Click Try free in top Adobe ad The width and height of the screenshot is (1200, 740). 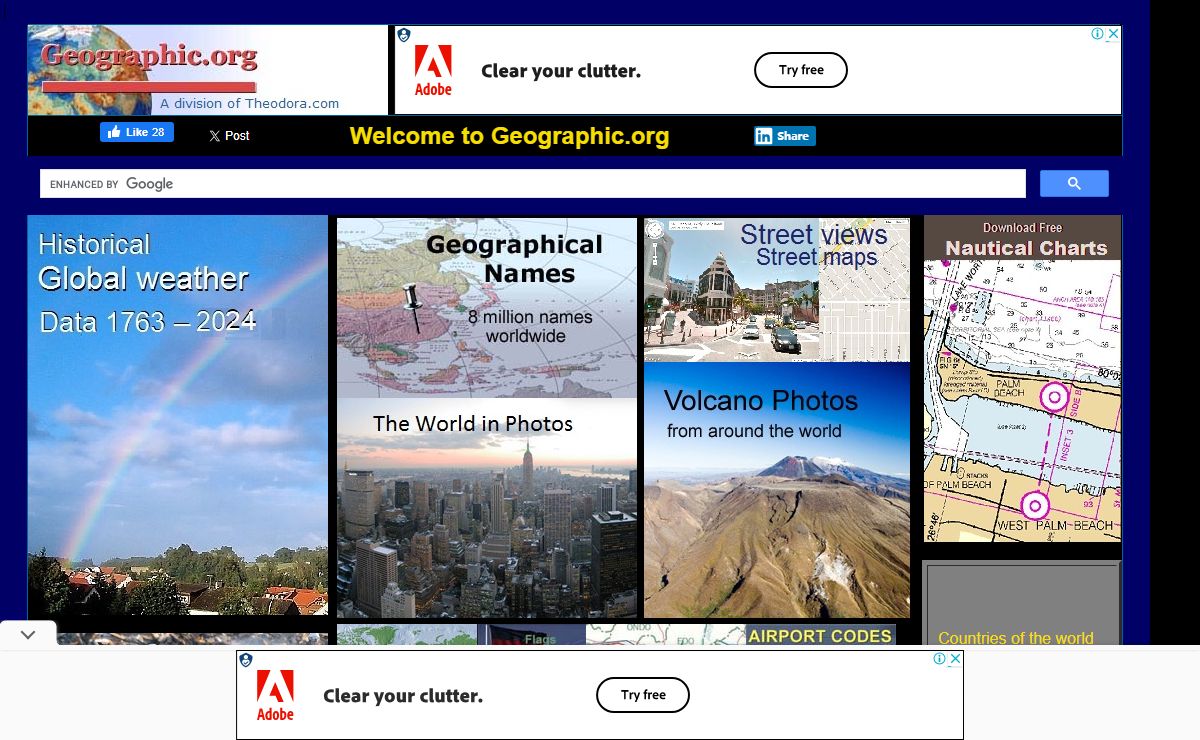coord(801,70)
